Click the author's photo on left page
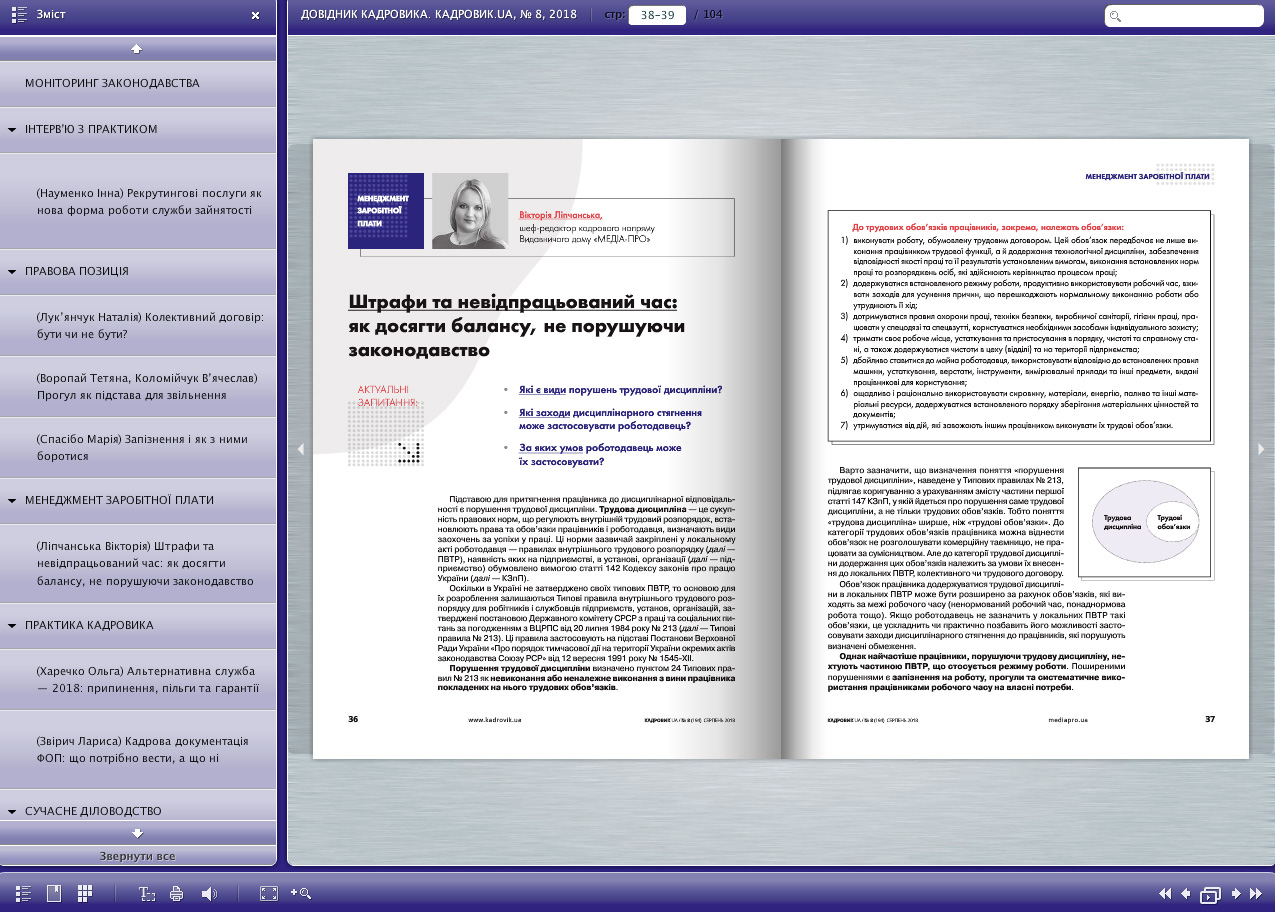 (470, 211)
